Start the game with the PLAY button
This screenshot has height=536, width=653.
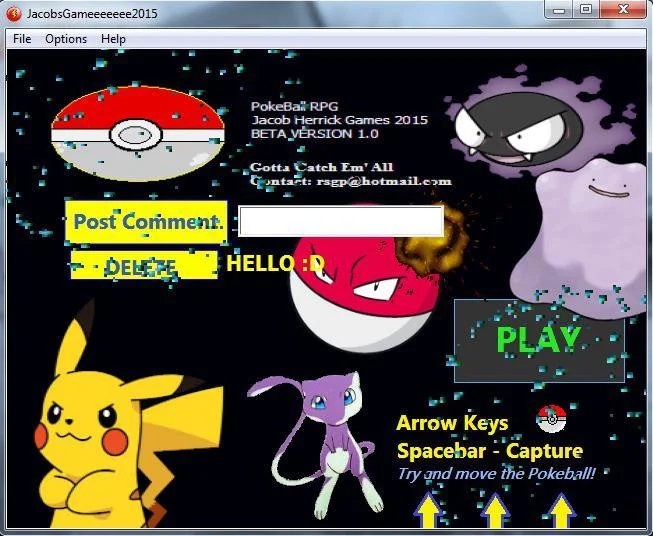[539, 340]
